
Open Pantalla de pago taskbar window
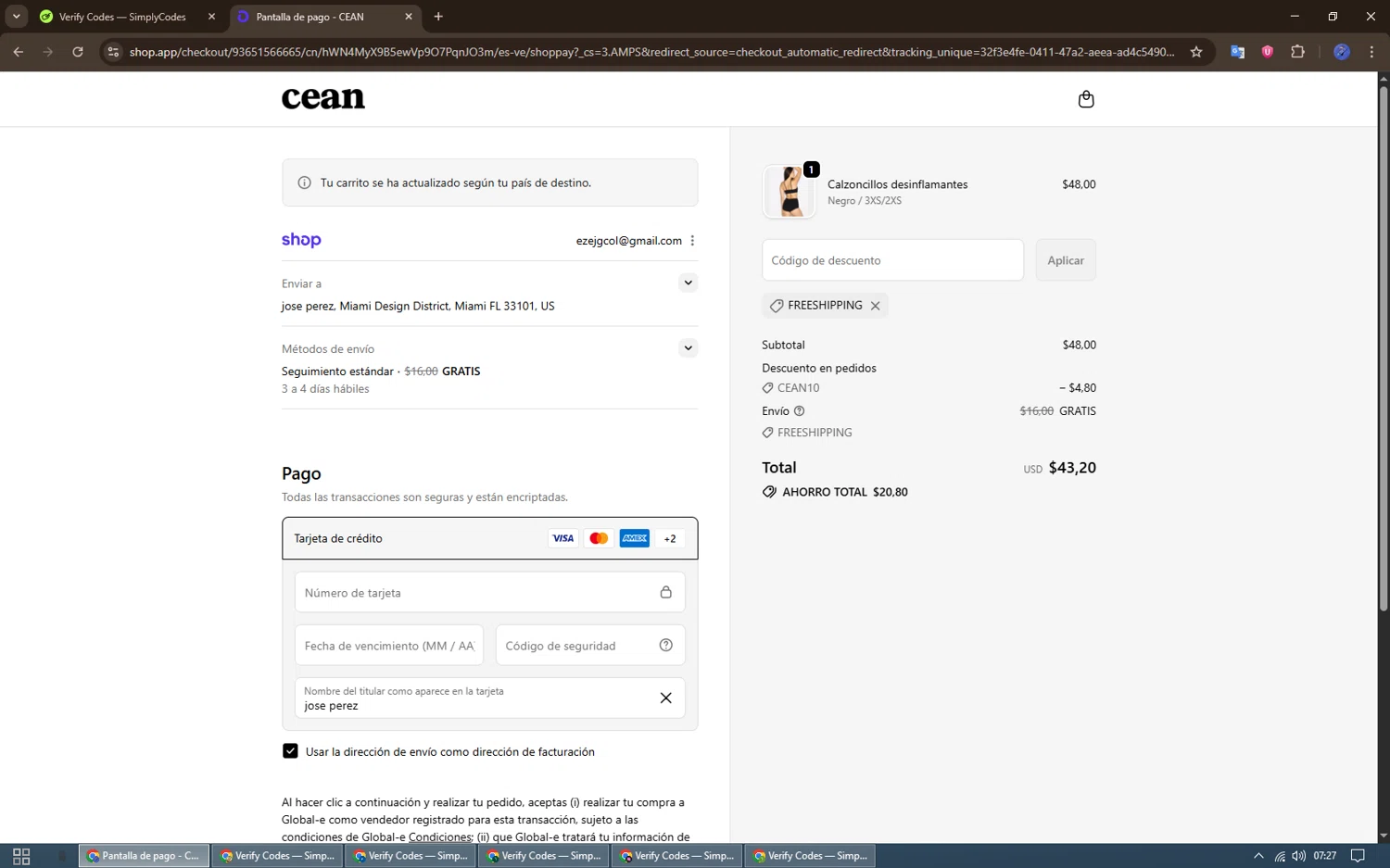pyautogui.click(x=145, y=856)
